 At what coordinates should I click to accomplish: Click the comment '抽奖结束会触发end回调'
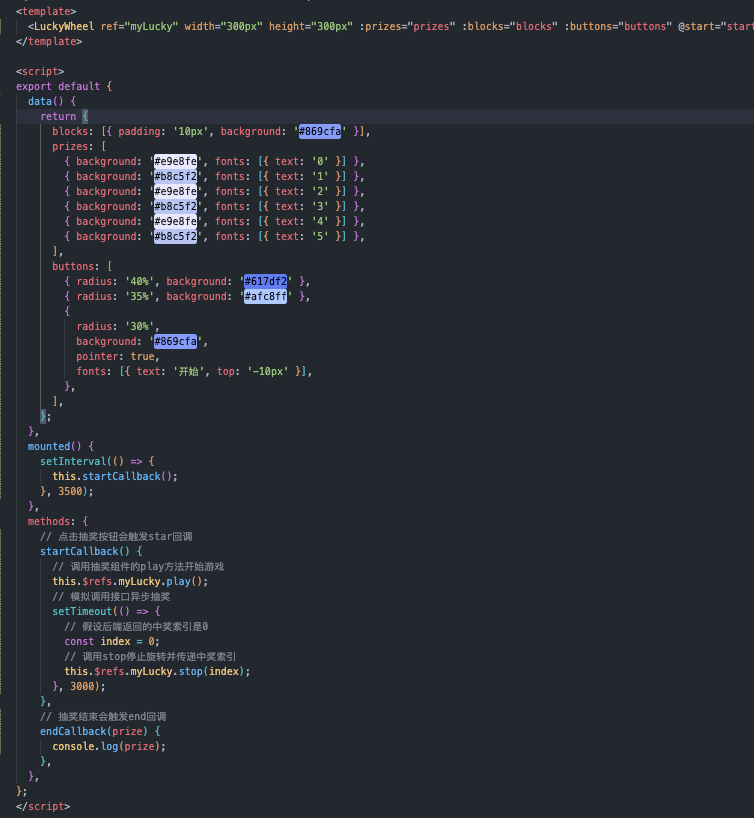tap(103, 717)
